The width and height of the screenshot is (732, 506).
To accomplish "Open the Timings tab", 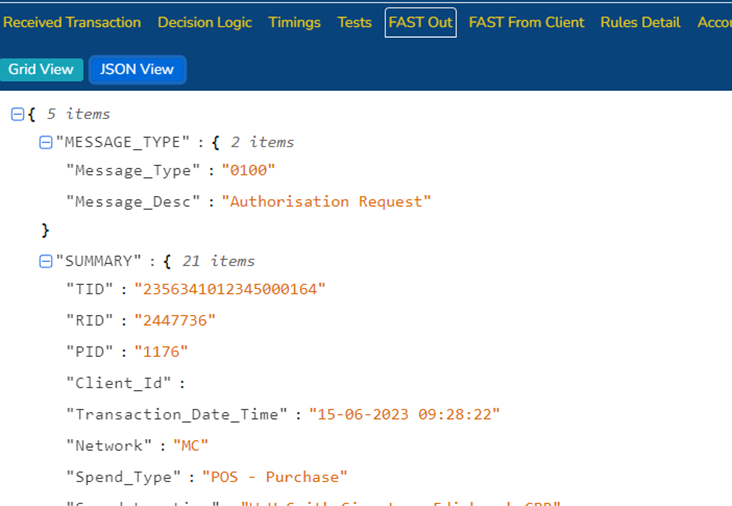I will (294, 22).
